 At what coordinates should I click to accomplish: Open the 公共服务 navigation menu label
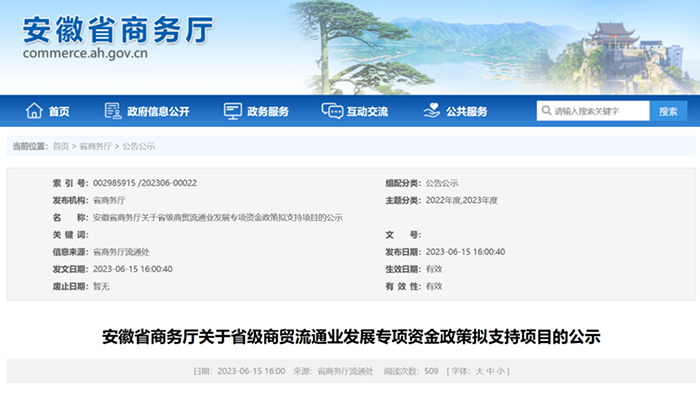pyautogui.click(x=466, y=111)
